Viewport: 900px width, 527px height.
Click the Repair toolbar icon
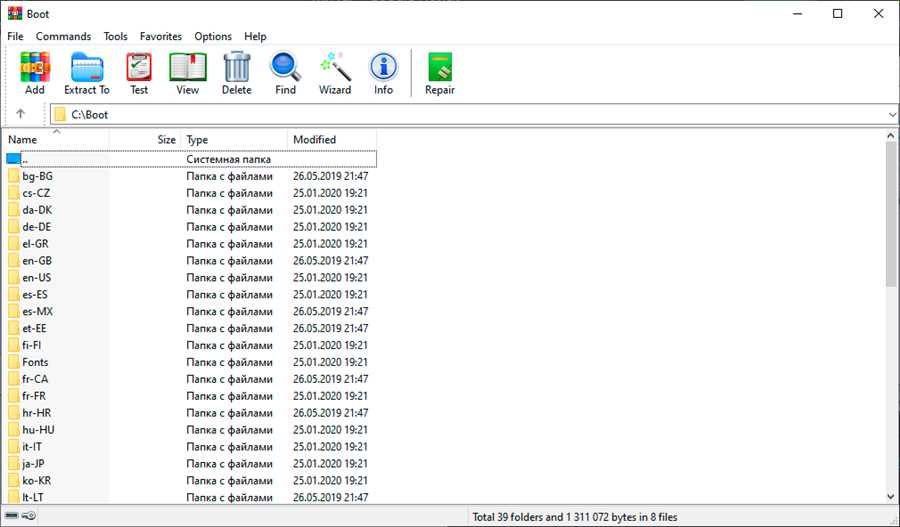pos(440,72)
